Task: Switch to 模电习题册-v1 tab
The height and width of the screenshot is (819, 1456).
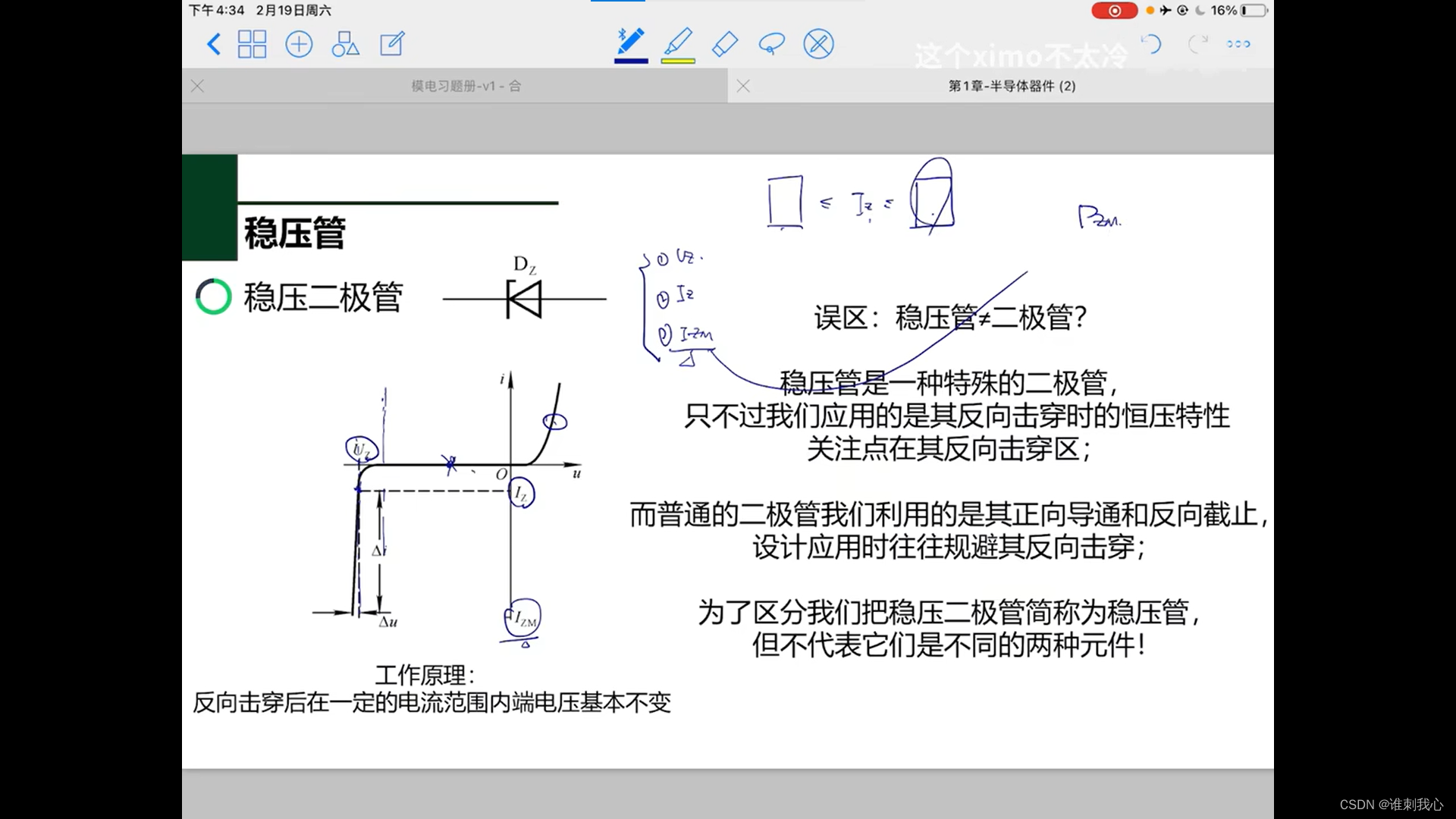Action: coord(466,86)
